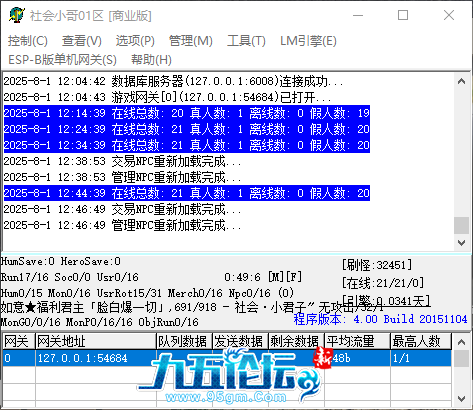The width and height of the screenshot is (473, 410).
Task: Click the log panel scrollbar thumb
Action: click(462, 226)
